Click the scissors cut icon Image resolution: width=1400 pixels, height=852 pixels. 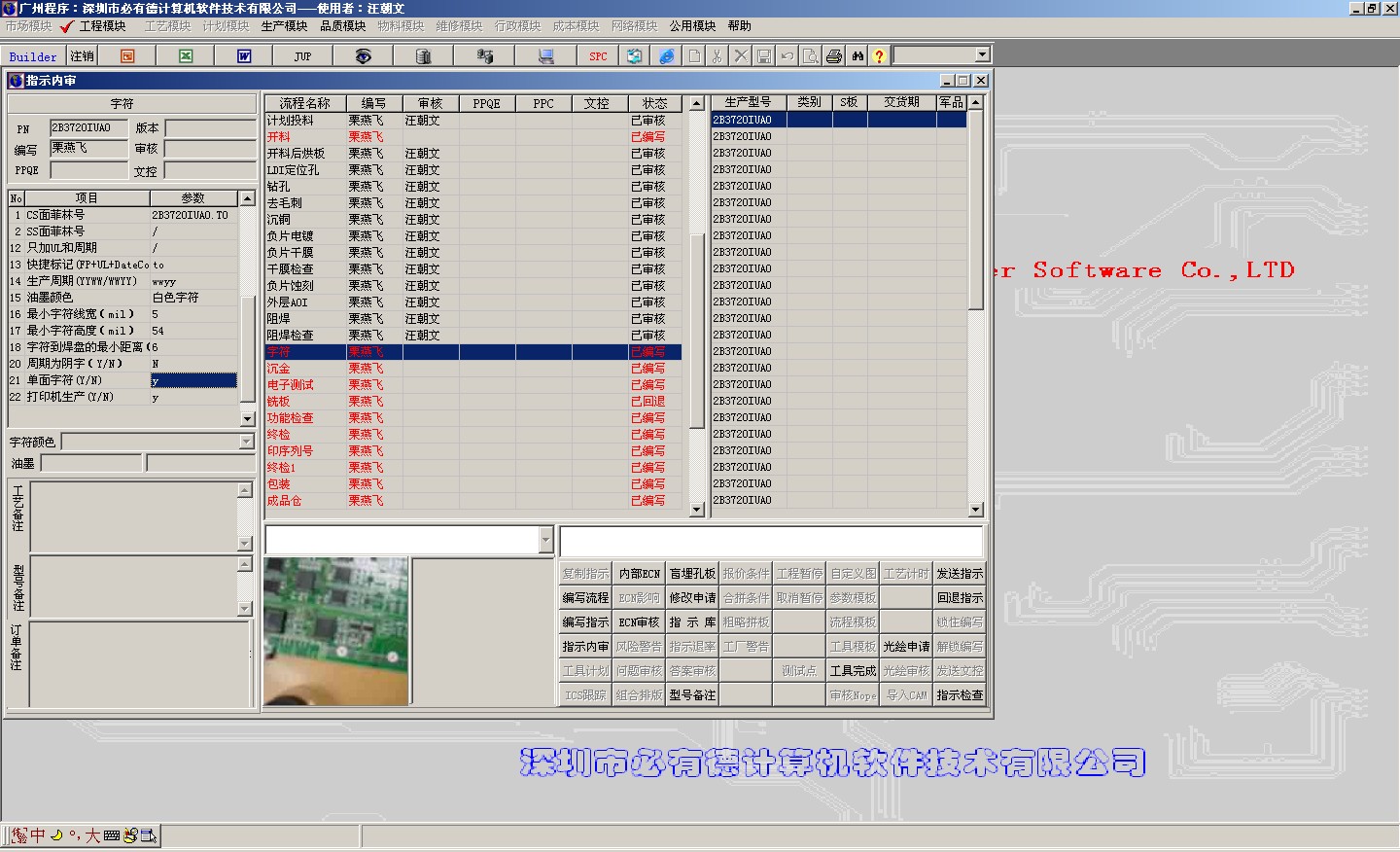(717, 56)
